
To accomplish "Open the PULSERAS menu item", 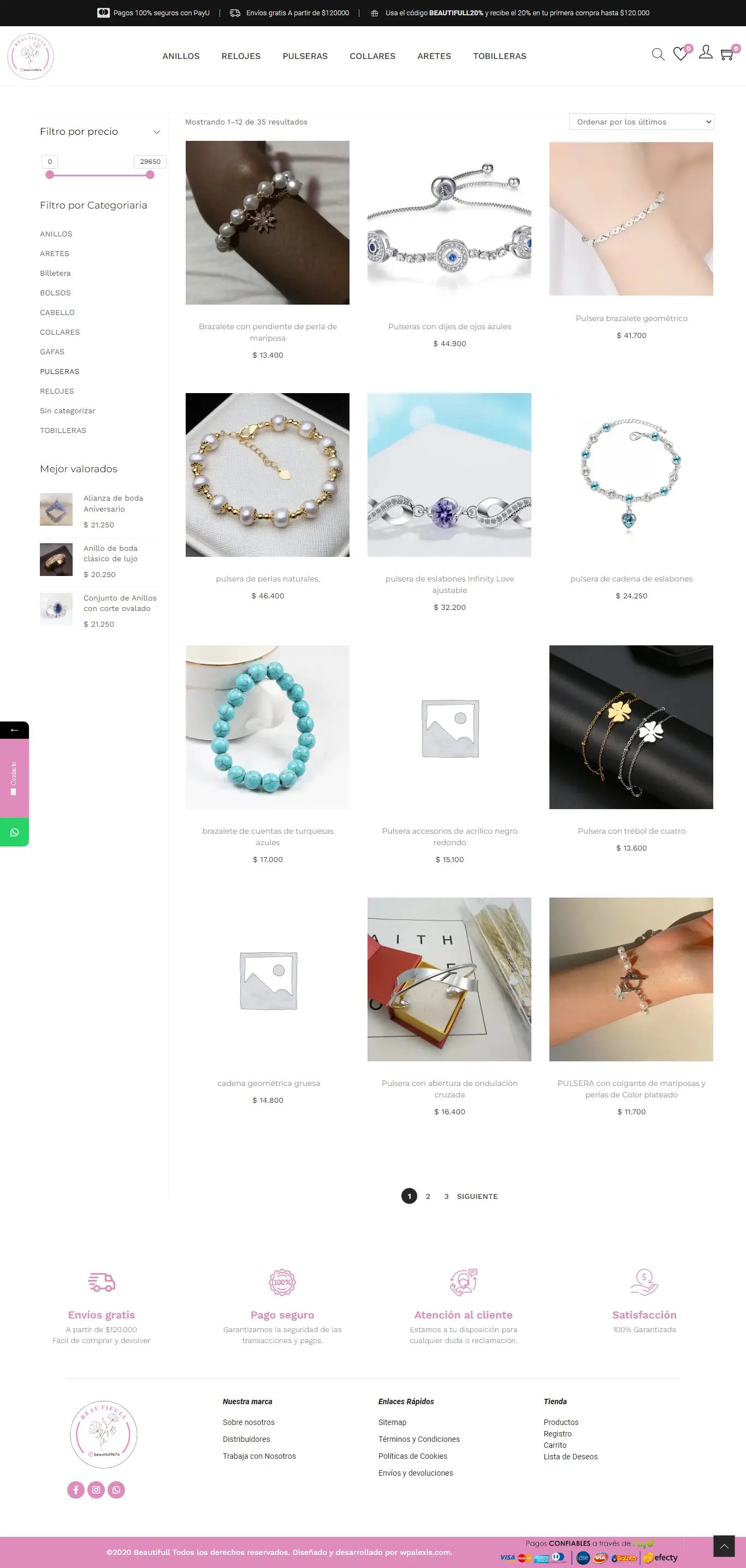I will tap(305, 56).
